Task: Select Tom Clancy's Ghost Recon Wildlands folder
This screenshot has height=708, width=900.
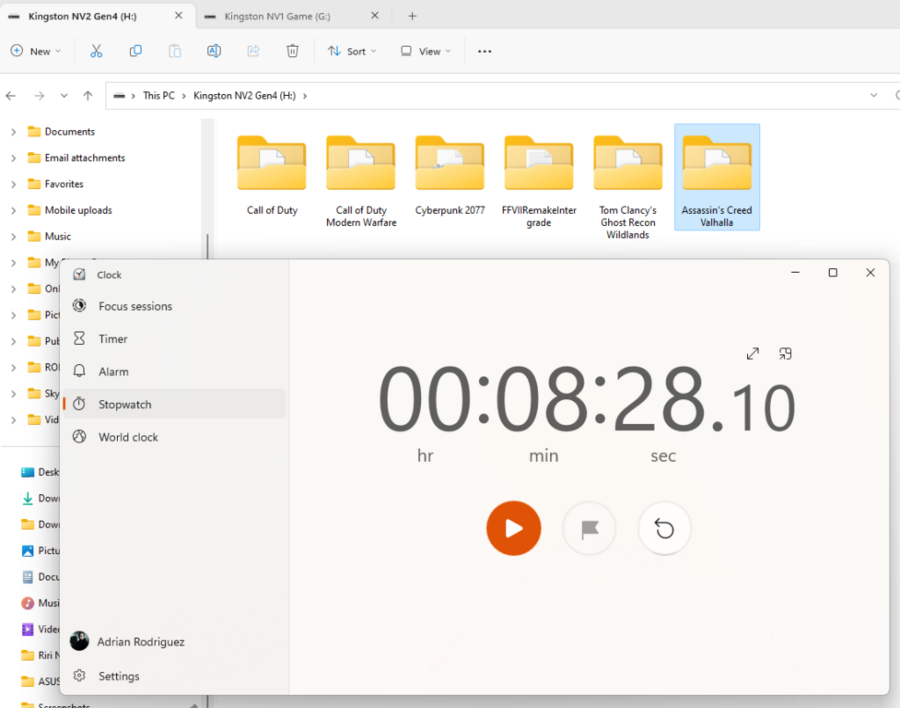Action: tap(628, 187)
